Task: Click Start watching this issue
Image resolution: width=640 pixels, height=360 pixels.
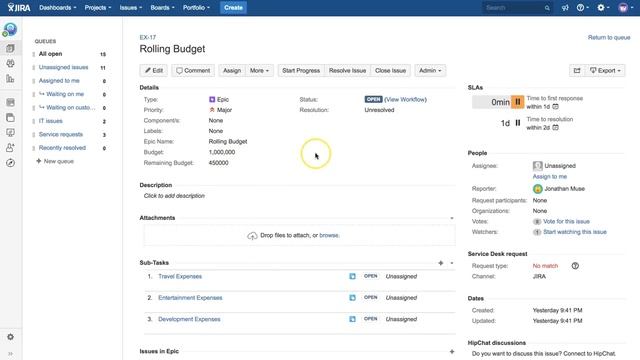Action: pos(575,232)
